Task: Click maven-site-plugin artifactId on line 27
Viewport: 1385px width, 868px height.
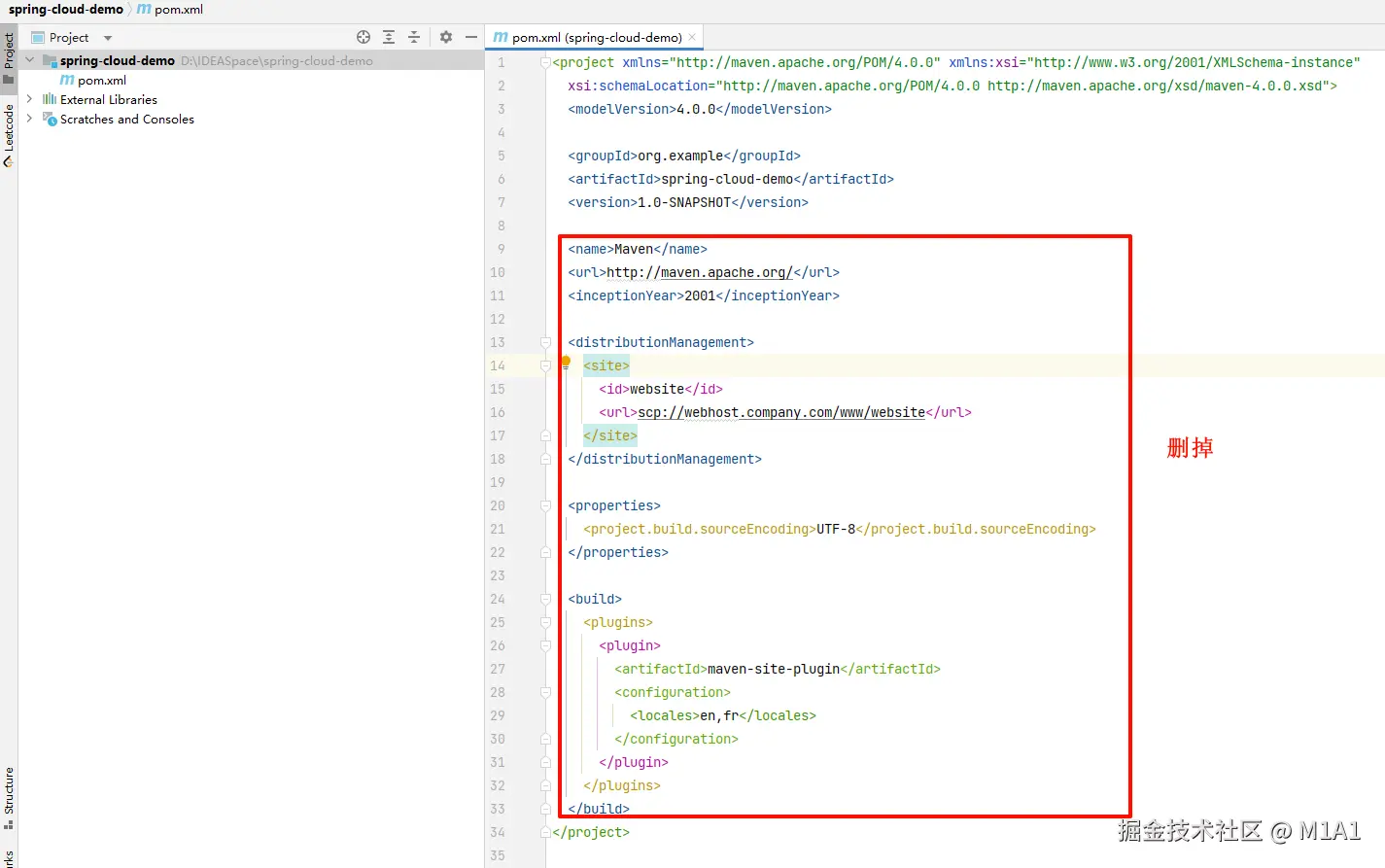Action: point(778,669)
